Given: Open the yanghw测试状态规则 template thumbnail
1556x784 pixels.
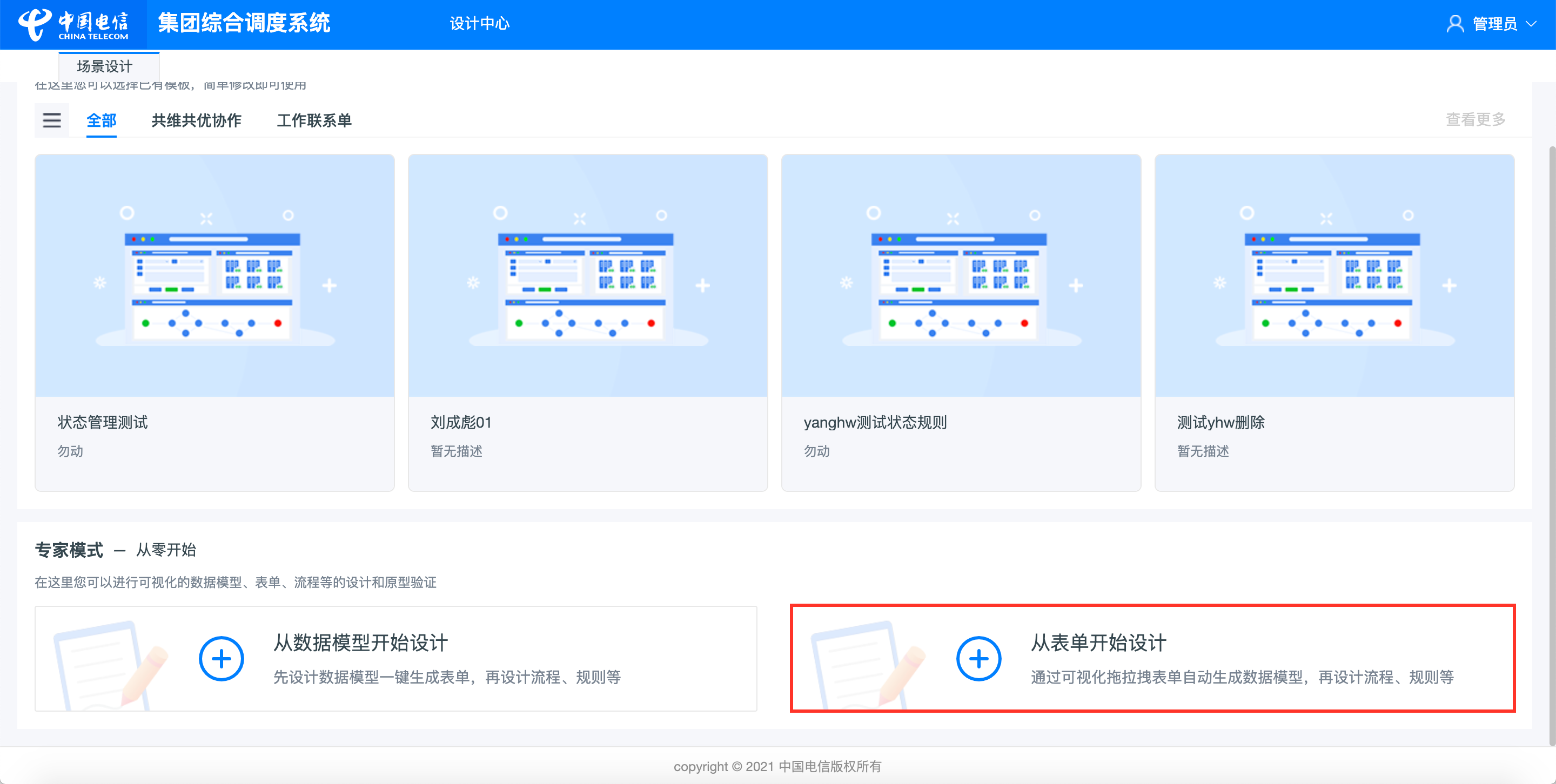Looking at the screenshot, I should 962,276.
